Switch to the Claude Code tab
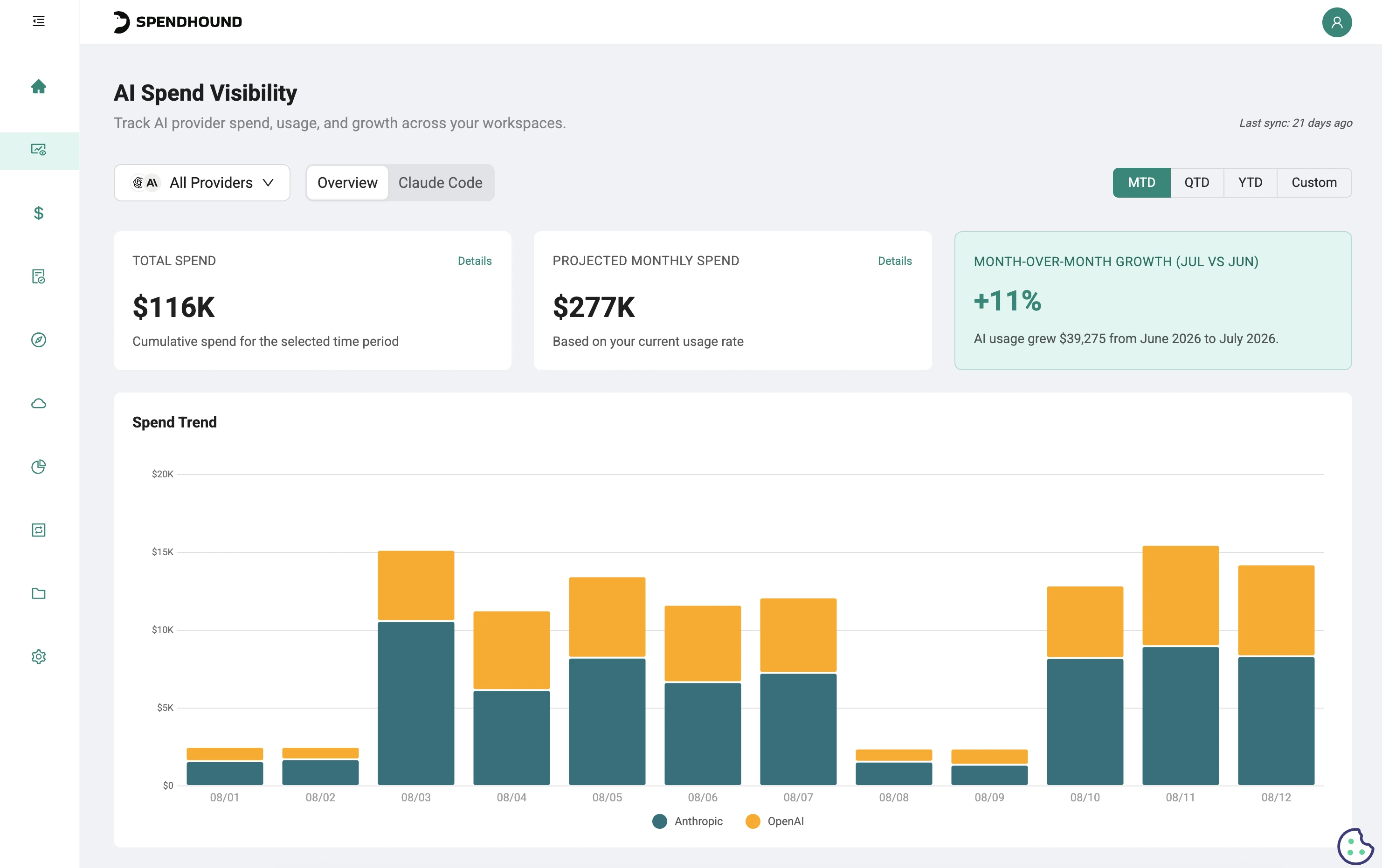Image resolution: width=1382 pixels, height=868 pixels. point(440,182)
